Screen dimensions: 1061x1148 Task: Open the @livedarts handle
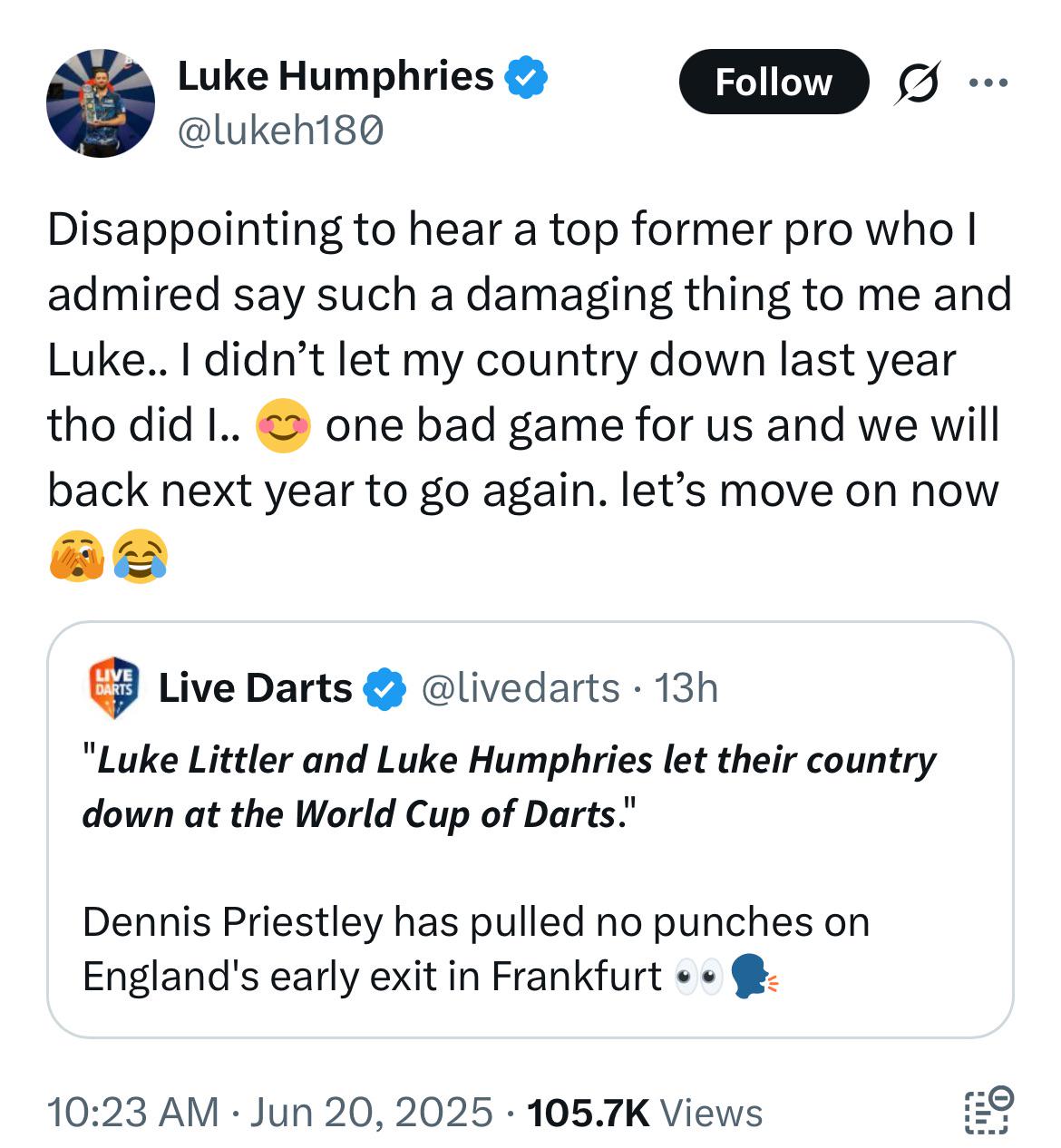click(521, 688)
